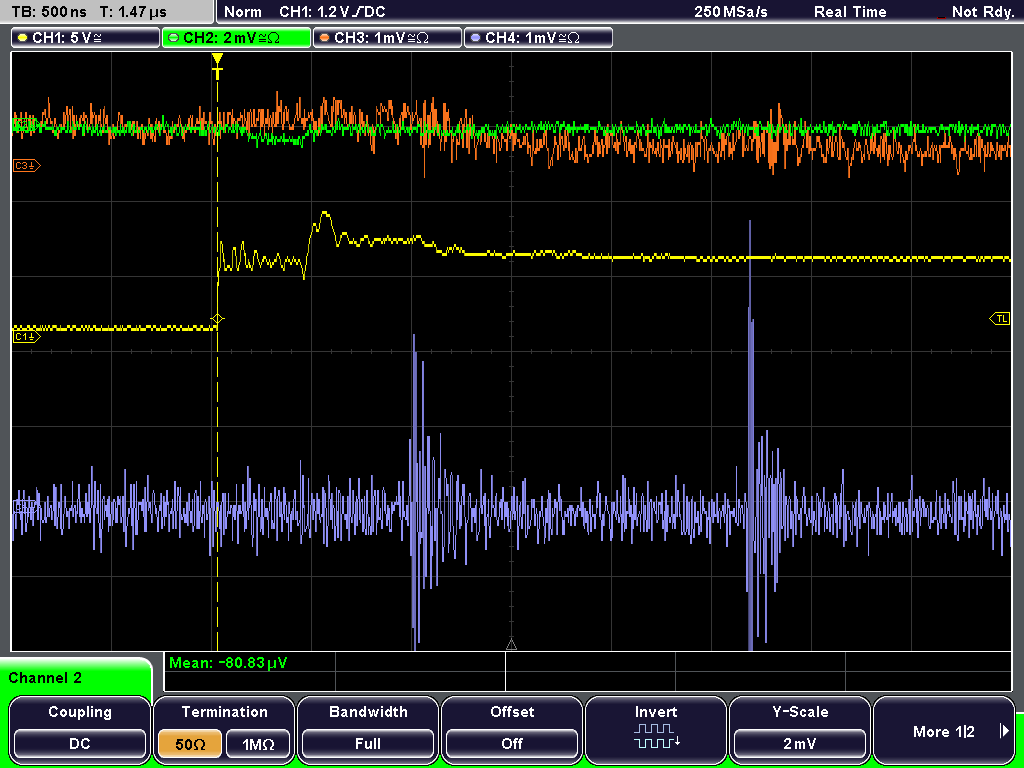Screen dimensions: 1024x768
Task: Set termination to 1MΩ
Action: (258, 743)
